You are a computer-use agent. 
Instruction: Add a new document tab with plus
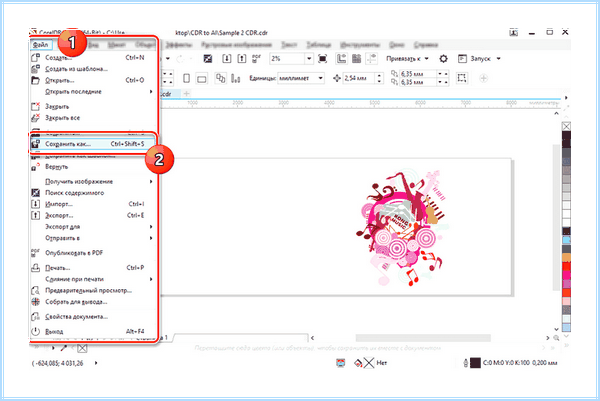(x=186, y=93)
